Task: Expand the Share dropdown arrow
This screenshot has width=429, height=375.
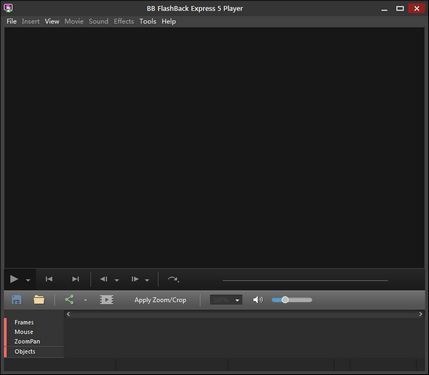Action: (x=85, y=300)
